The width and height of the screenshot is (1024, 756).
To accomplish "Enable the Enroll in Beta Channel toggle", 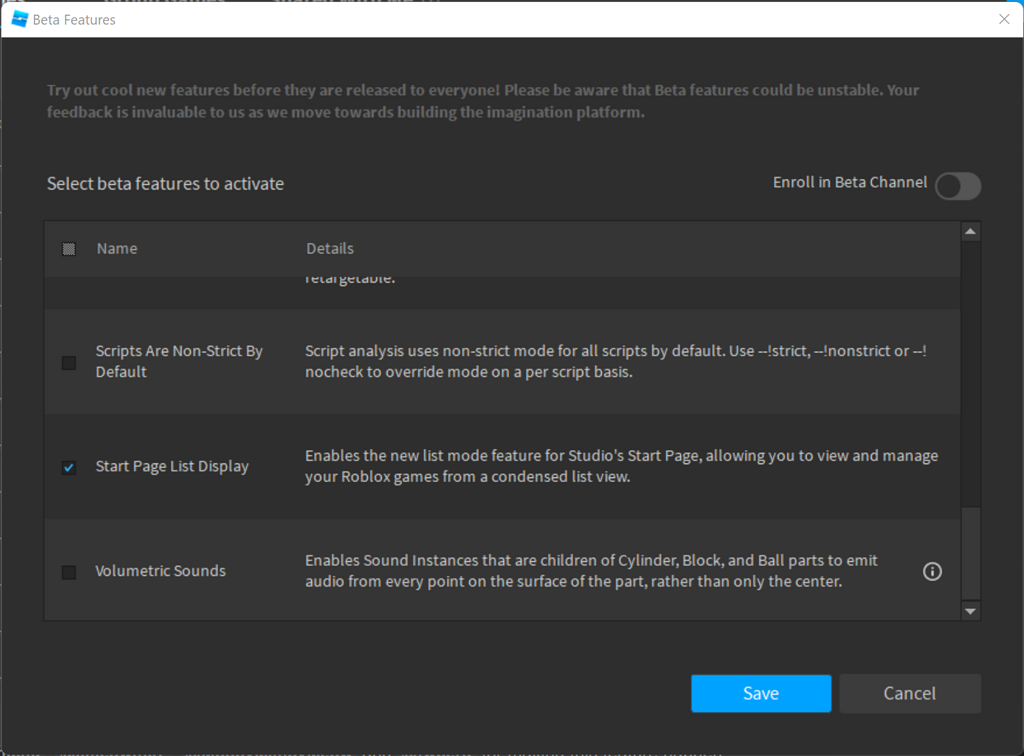I will coord(957,186).
